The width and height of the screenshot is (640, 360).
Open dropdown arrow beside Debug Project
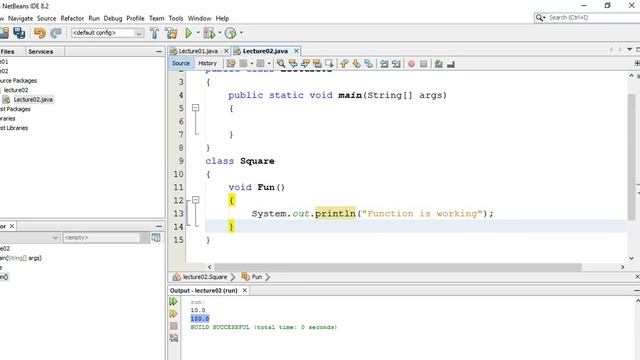coord(220,33)
